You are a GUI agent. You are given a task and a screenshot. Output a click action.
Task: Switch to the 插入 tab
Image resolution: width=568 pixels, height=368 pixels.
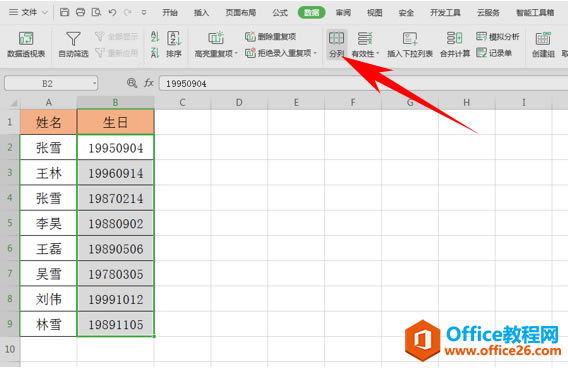(201, 13)
